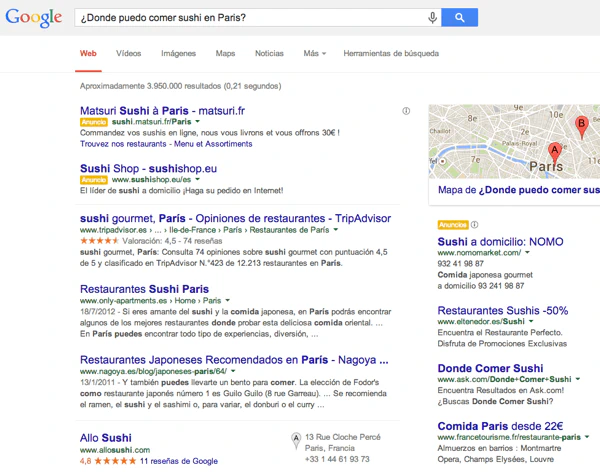Click the location pin next to Allo Sushi address
The image size is (600, 472).
click(x=295, y=439)
